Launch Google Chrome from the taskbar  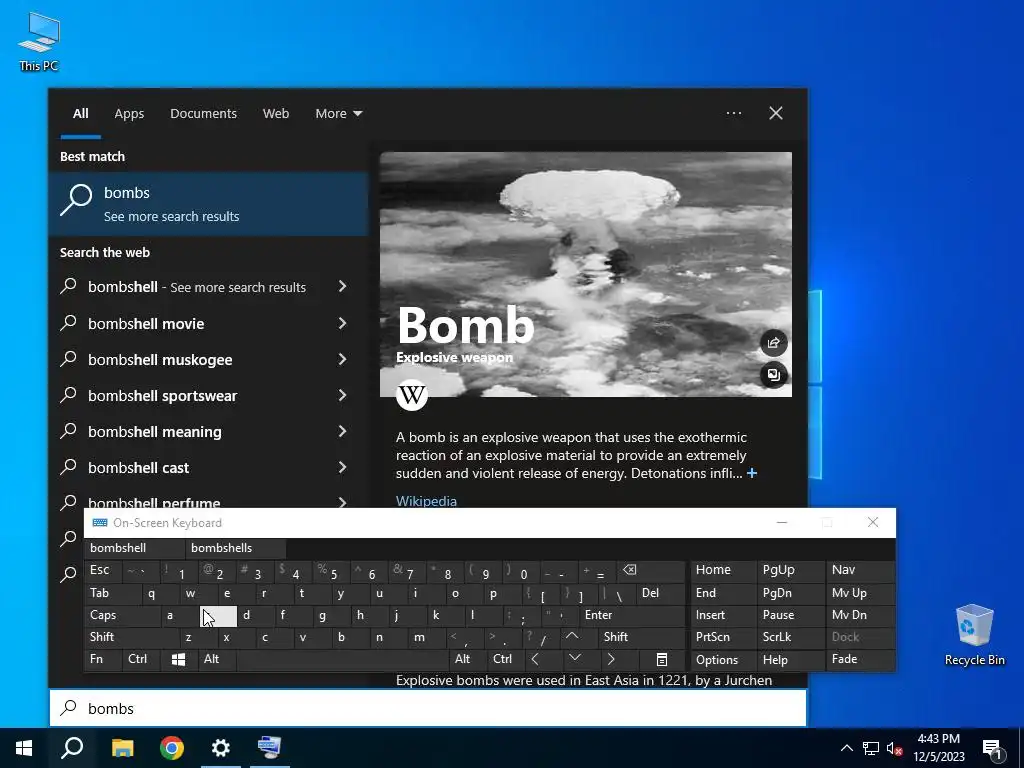click(x=172, y=748)
